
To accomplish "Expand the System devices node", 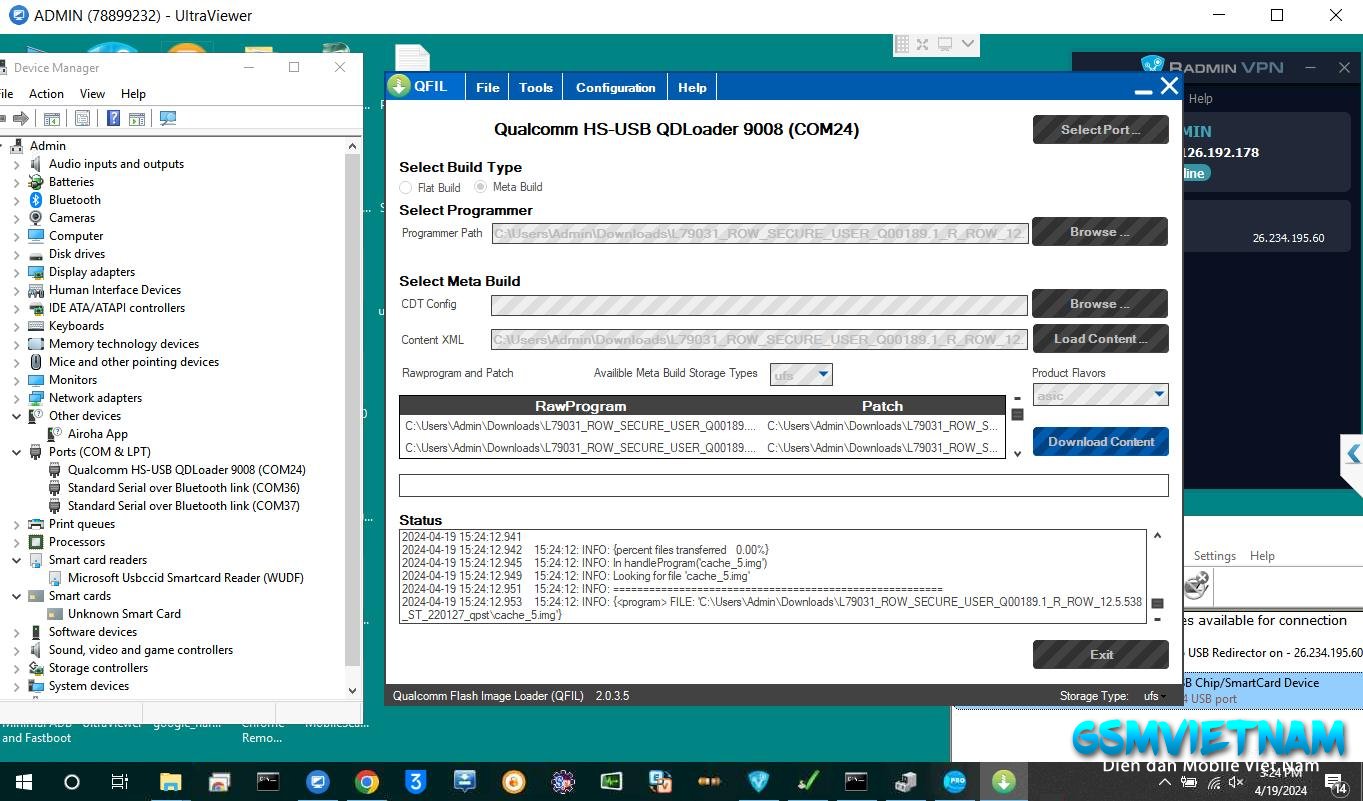I will click(x=16, y=686).
